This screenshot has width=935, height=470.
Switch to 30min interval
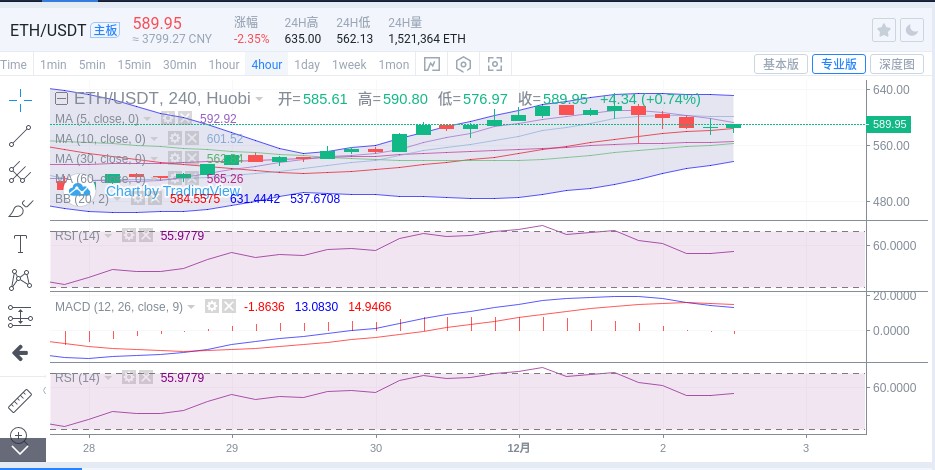point(180,64)
